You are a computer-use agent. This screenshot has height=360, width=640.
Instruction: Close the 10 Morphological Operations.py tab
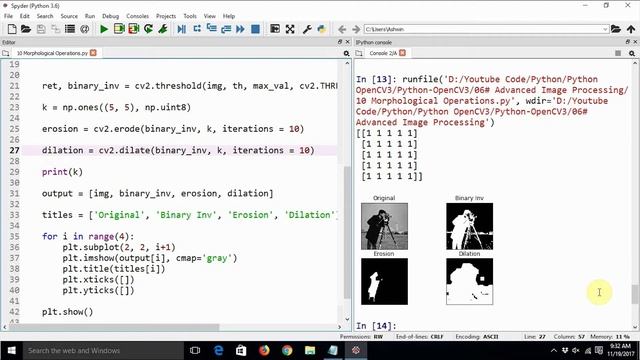click(93, 53)
